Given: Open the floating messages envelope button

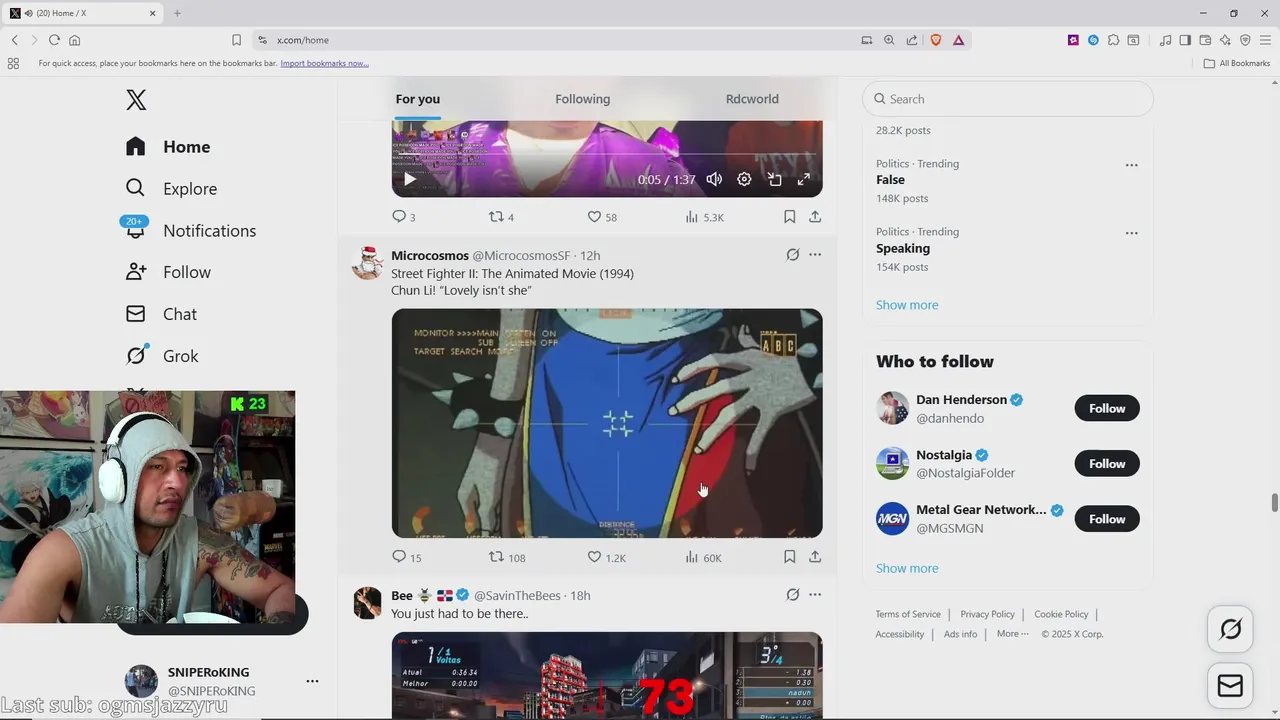Looking at the screenshot, I should tap(1230, 686).
